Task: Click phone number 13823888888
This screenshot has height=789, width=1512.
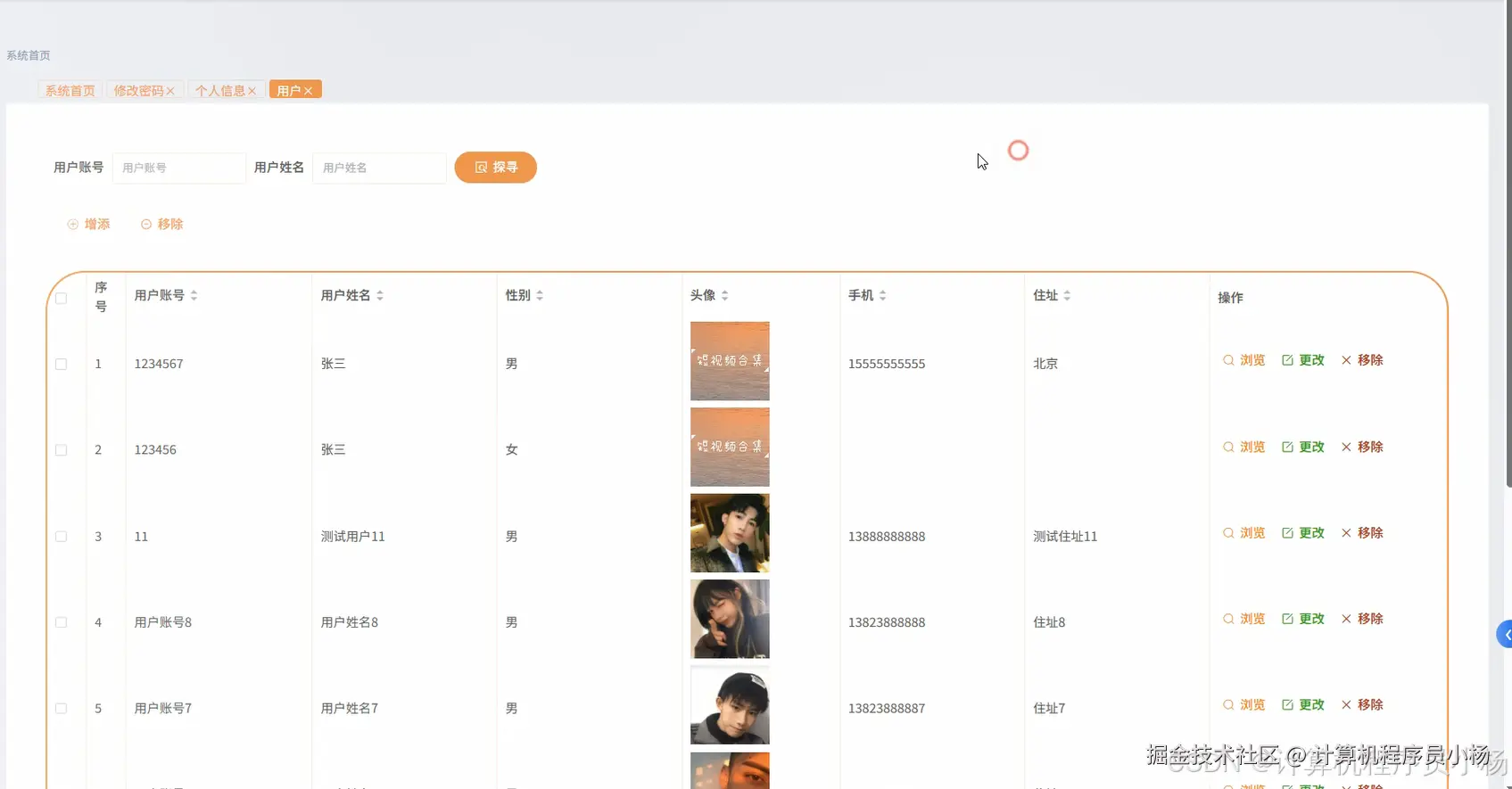Action: 887,622
